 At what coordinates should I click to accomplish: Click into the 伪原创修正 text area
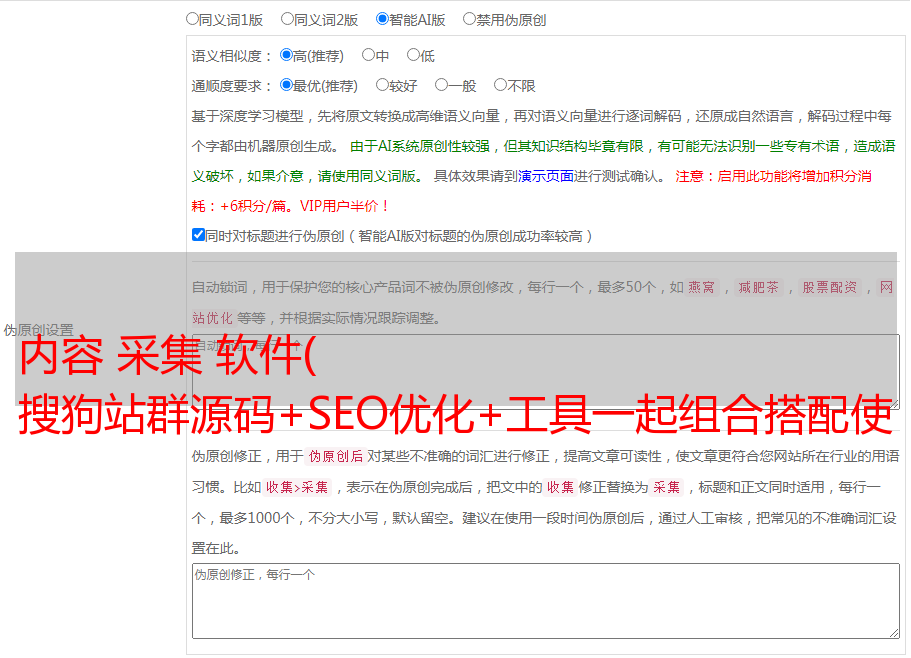tap(545, 600)
